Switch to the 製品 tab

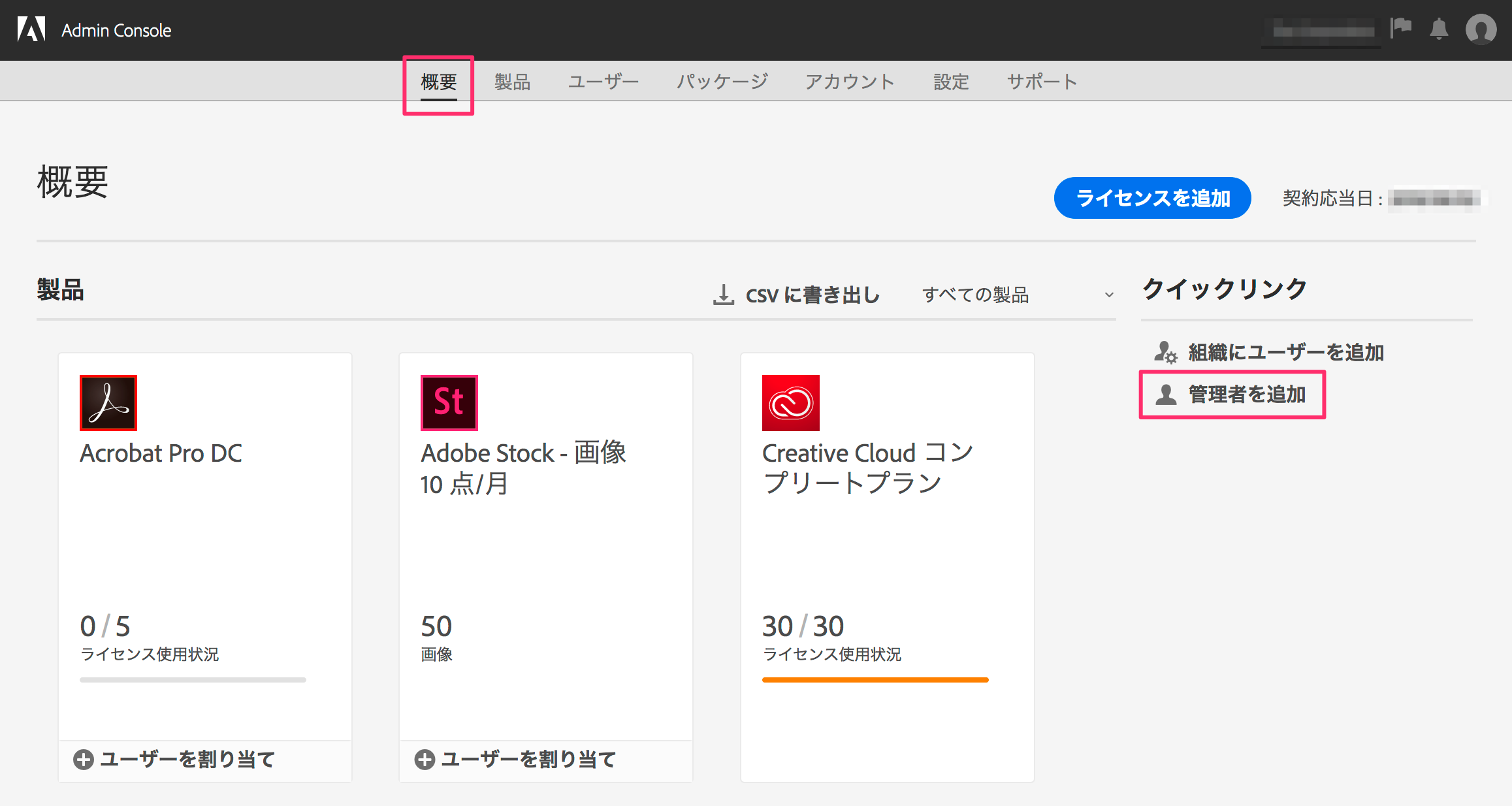tap(512, 82)
